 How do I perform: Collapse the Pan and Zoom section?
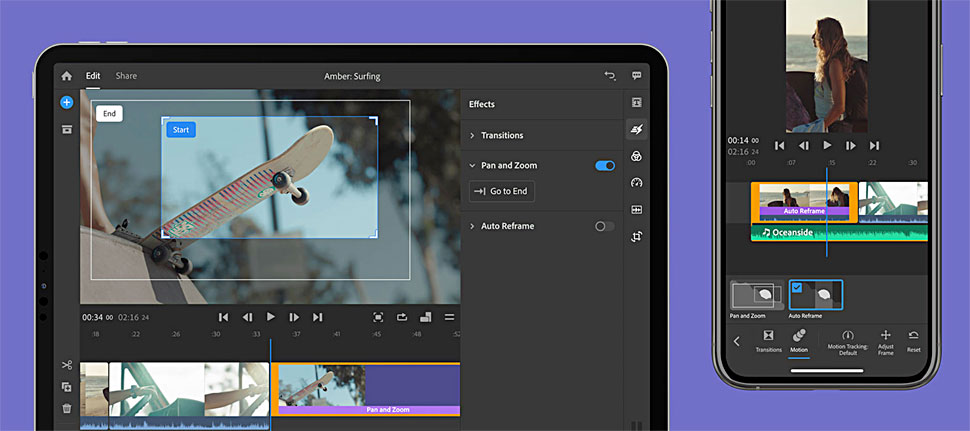(x=472, y=166)
